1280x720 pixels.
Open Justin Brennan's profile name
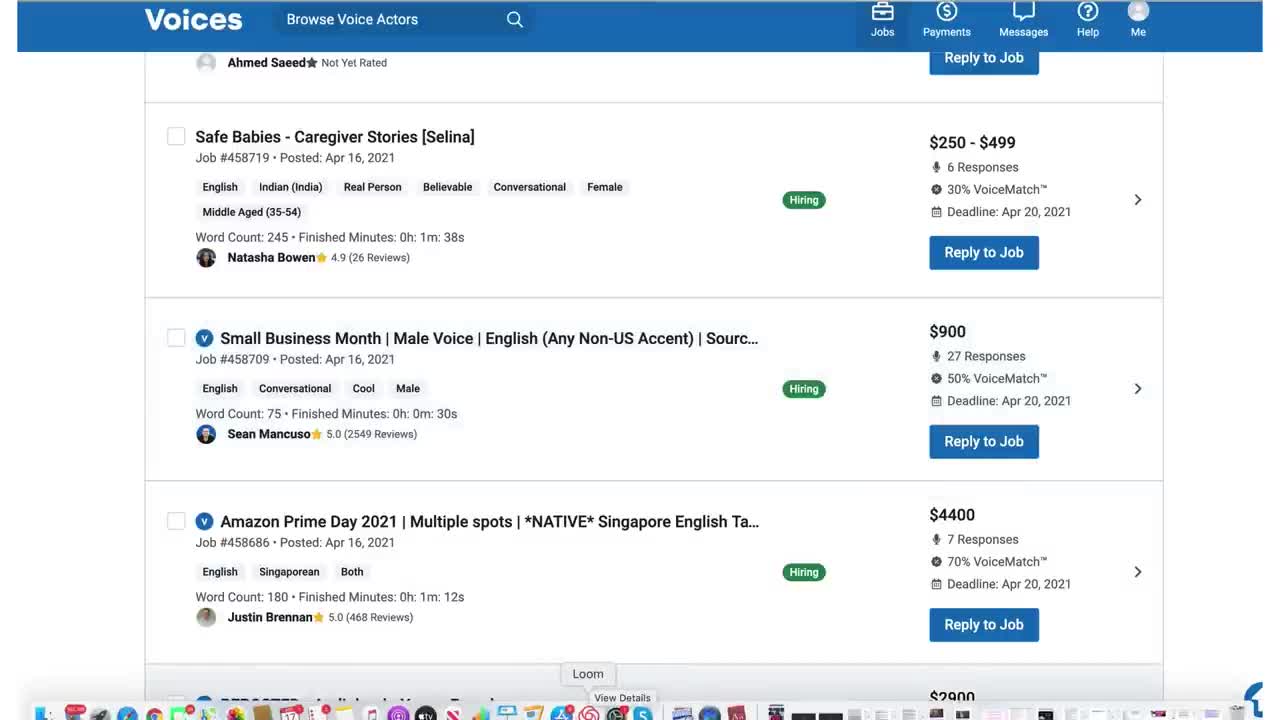pos(270,617)
